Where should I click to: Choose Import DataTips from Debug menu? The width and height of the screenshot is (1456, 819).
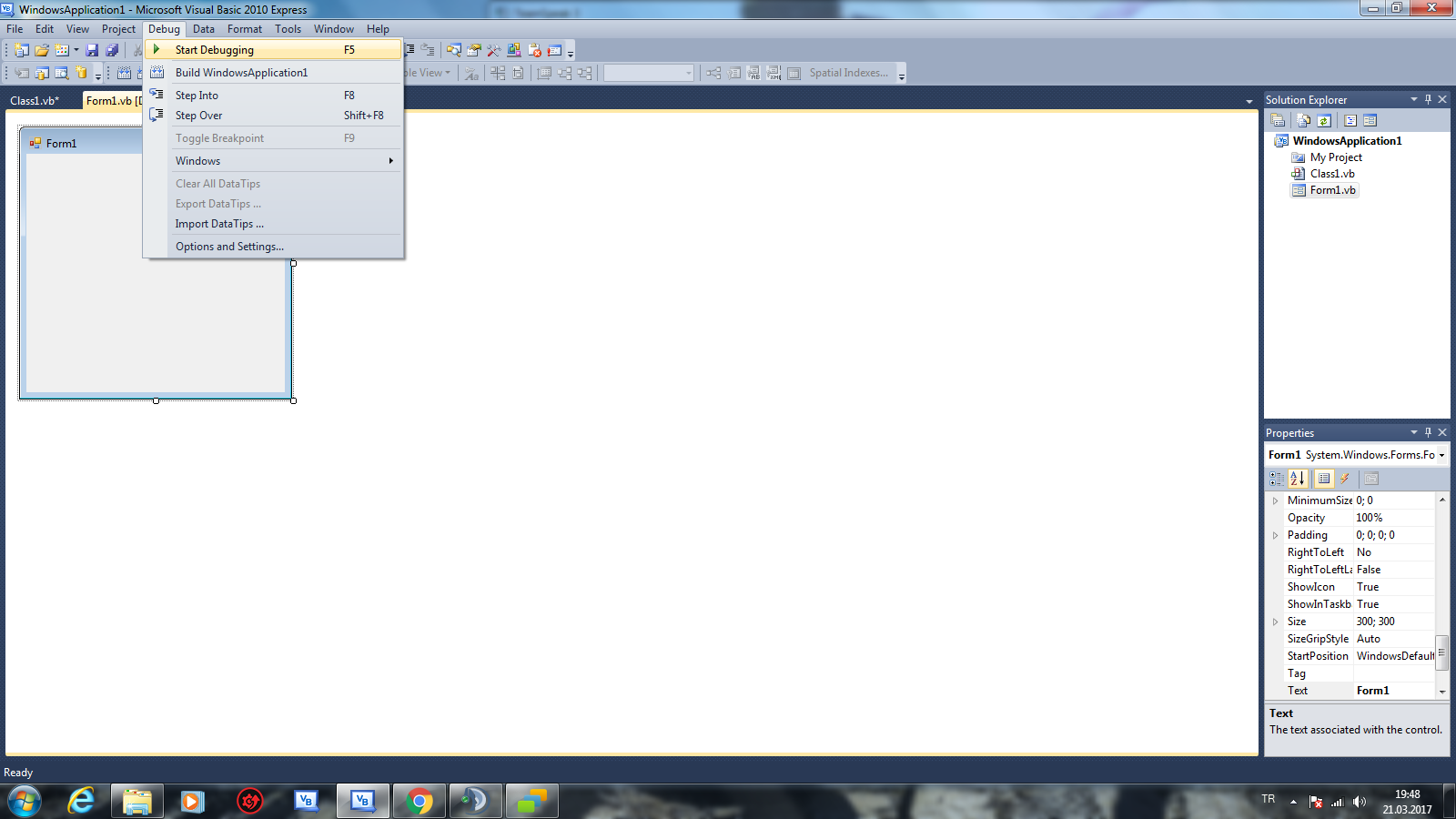(273, 224)
